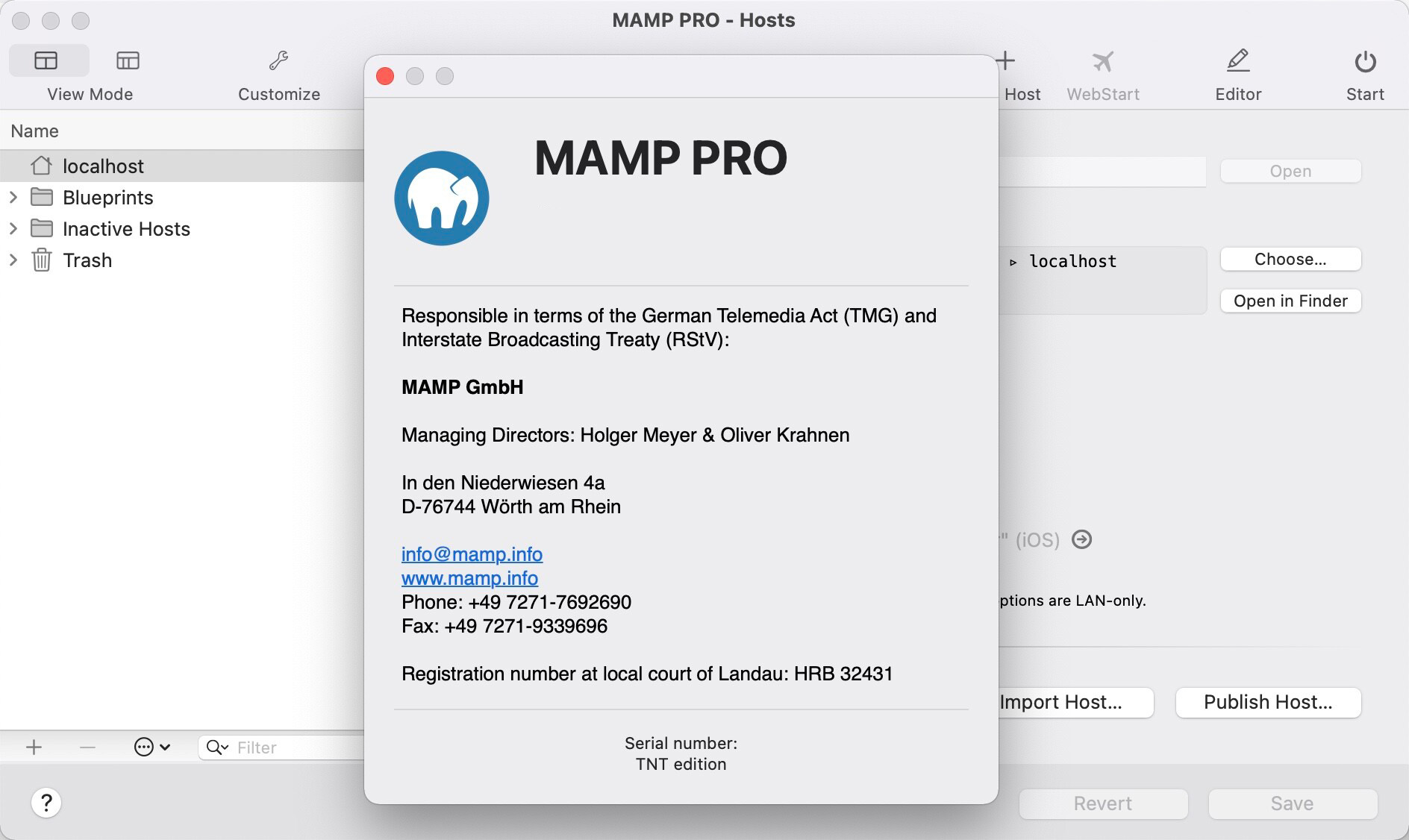Click the Trash bin icon in sidebar
Viewport: 1409px width, 840px height.
point(42,260)
